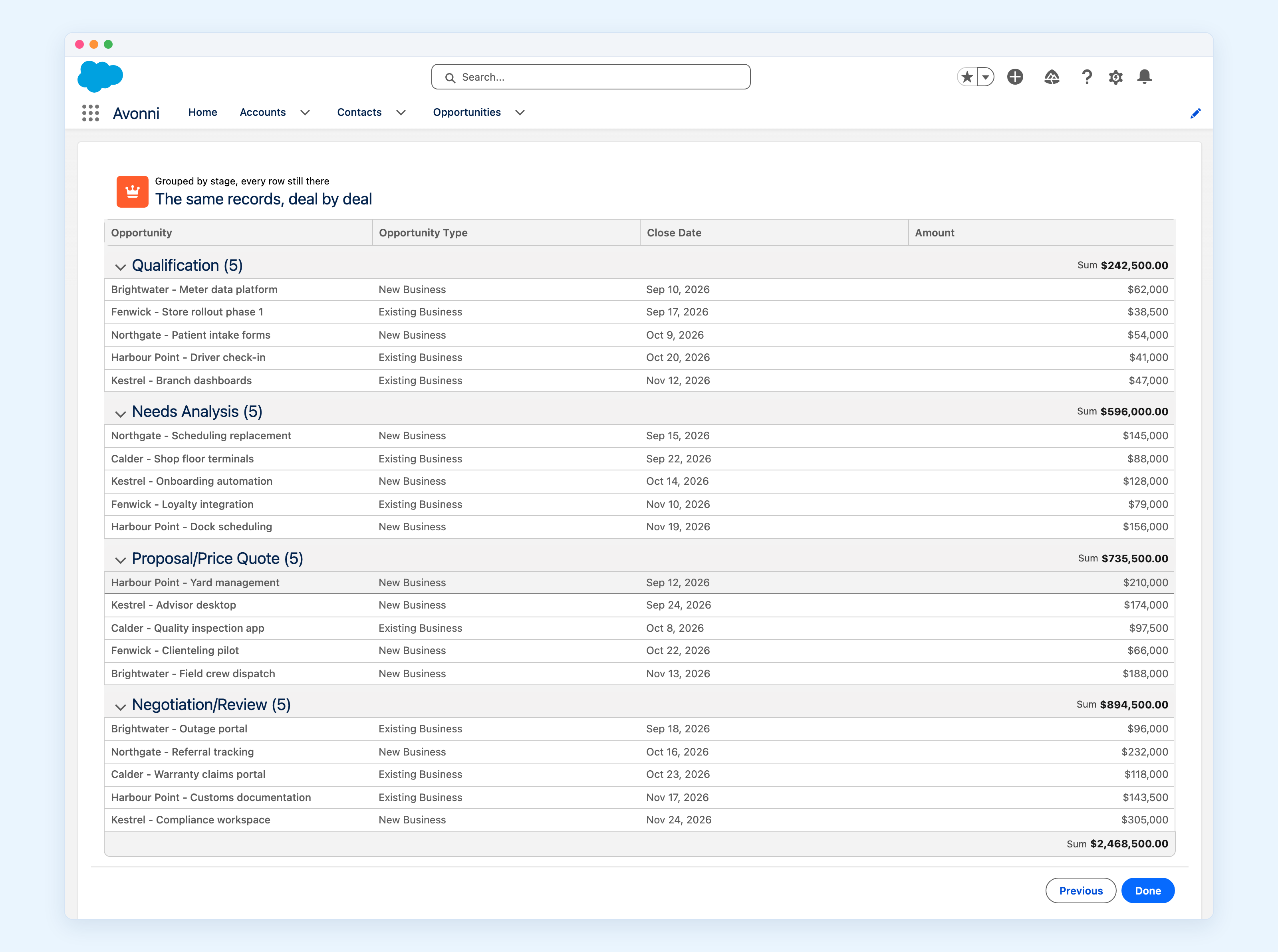Open the Setup gear icon

[x=1115, y=77]
